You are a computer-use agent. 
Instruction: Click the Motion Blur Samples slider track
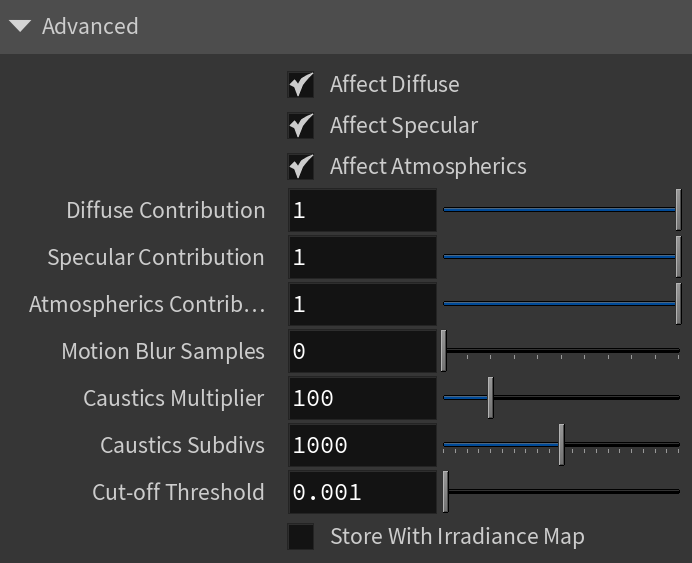point(561,351)
